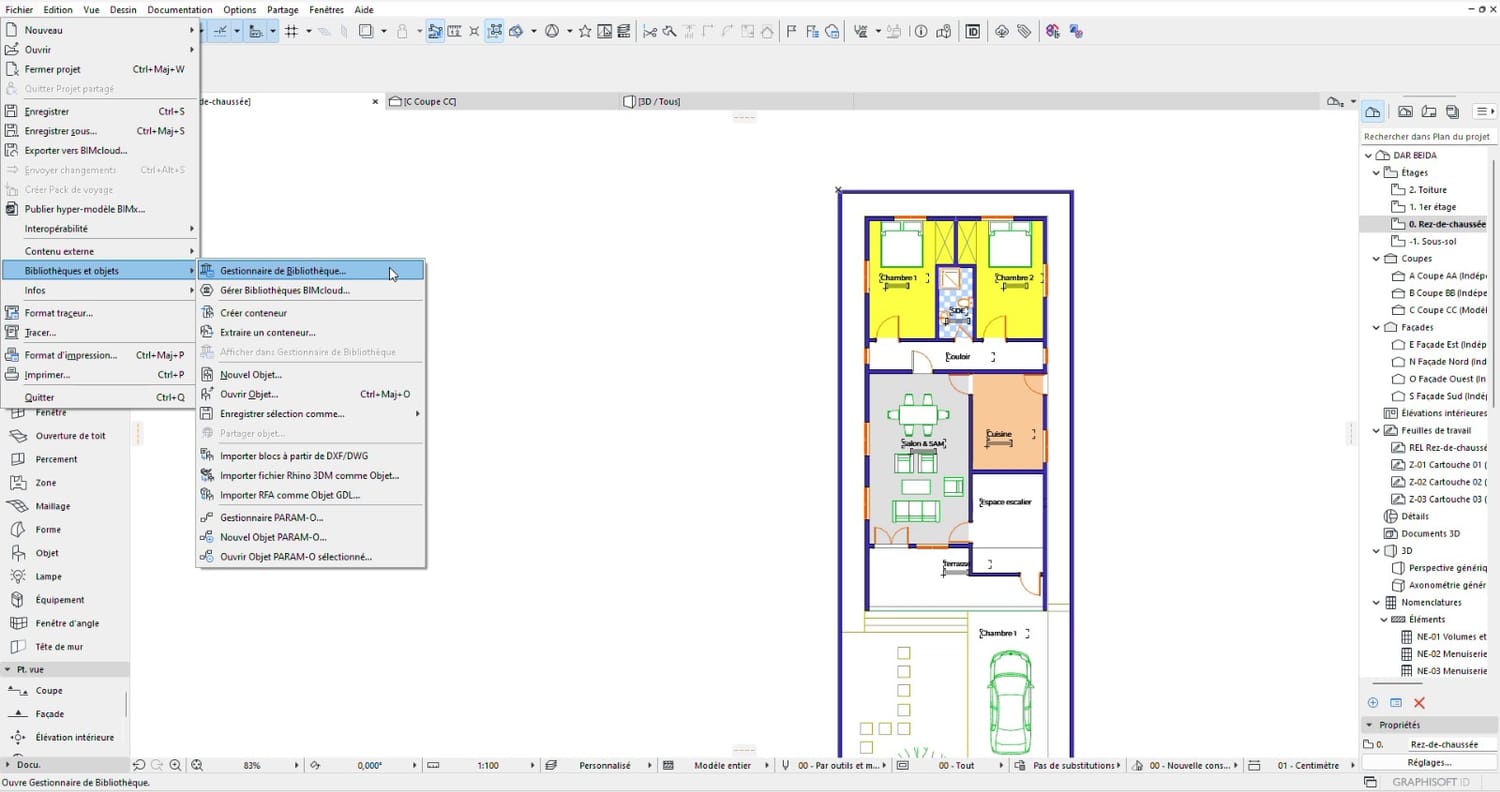Choose Nouvel Objet... from the submenu
Viewport: 1500px width, 792px height.
pyautogui.click(x=250, y=374)
